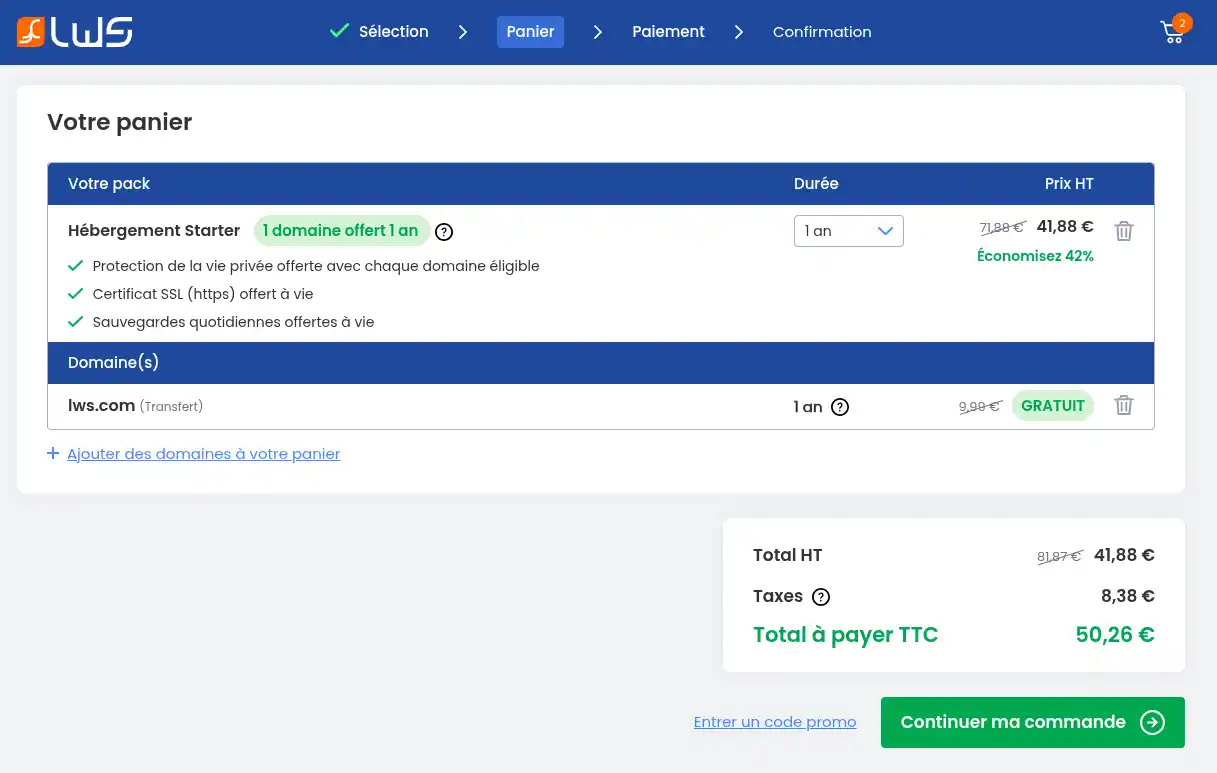Expand the chevron between Panier and Paiement

click(597, 32)
